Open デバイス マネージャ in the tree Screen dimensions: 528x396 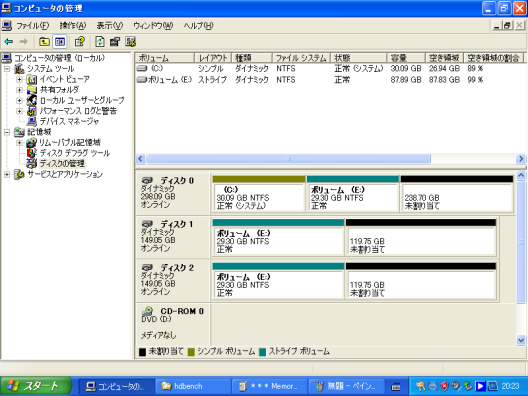click(69, 121)
